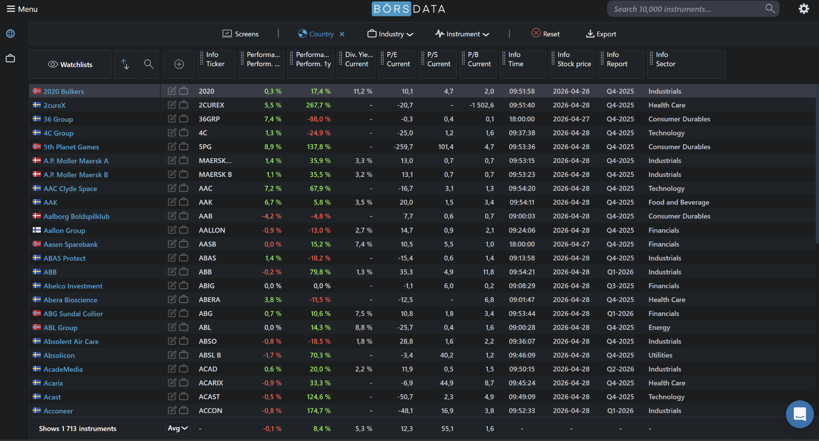Click the portfolio icon for Abera Bioscience
Screen dimensions: 819x441
coord(184,299)
